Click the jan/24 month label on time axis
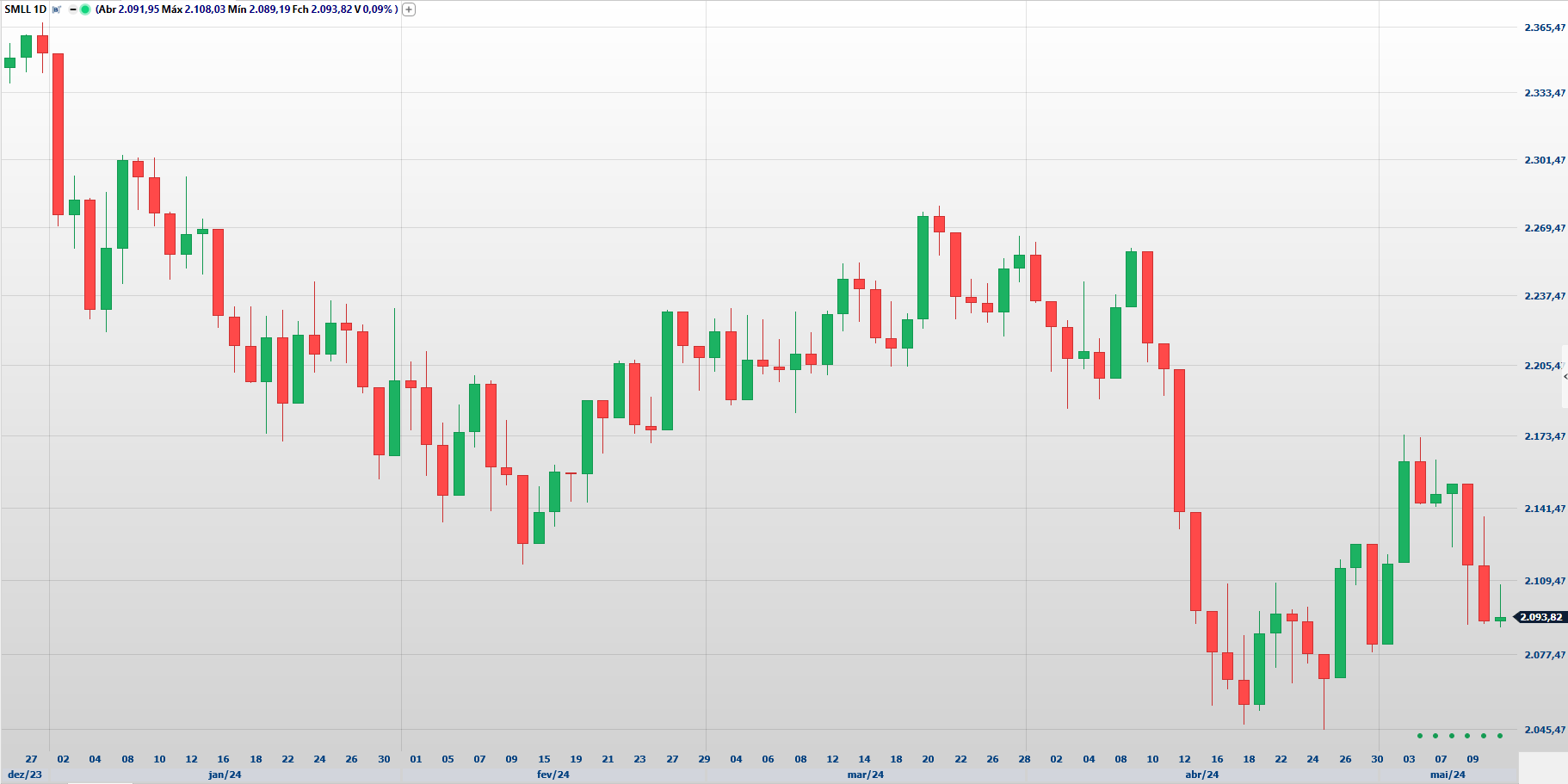The width and height of the screenshot is (1568, 784). coord(225,775)
